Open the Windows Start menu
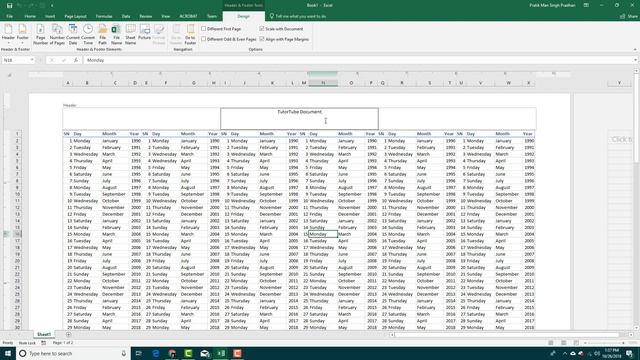This screenshot has width=640, height=360. coord(8,353)
